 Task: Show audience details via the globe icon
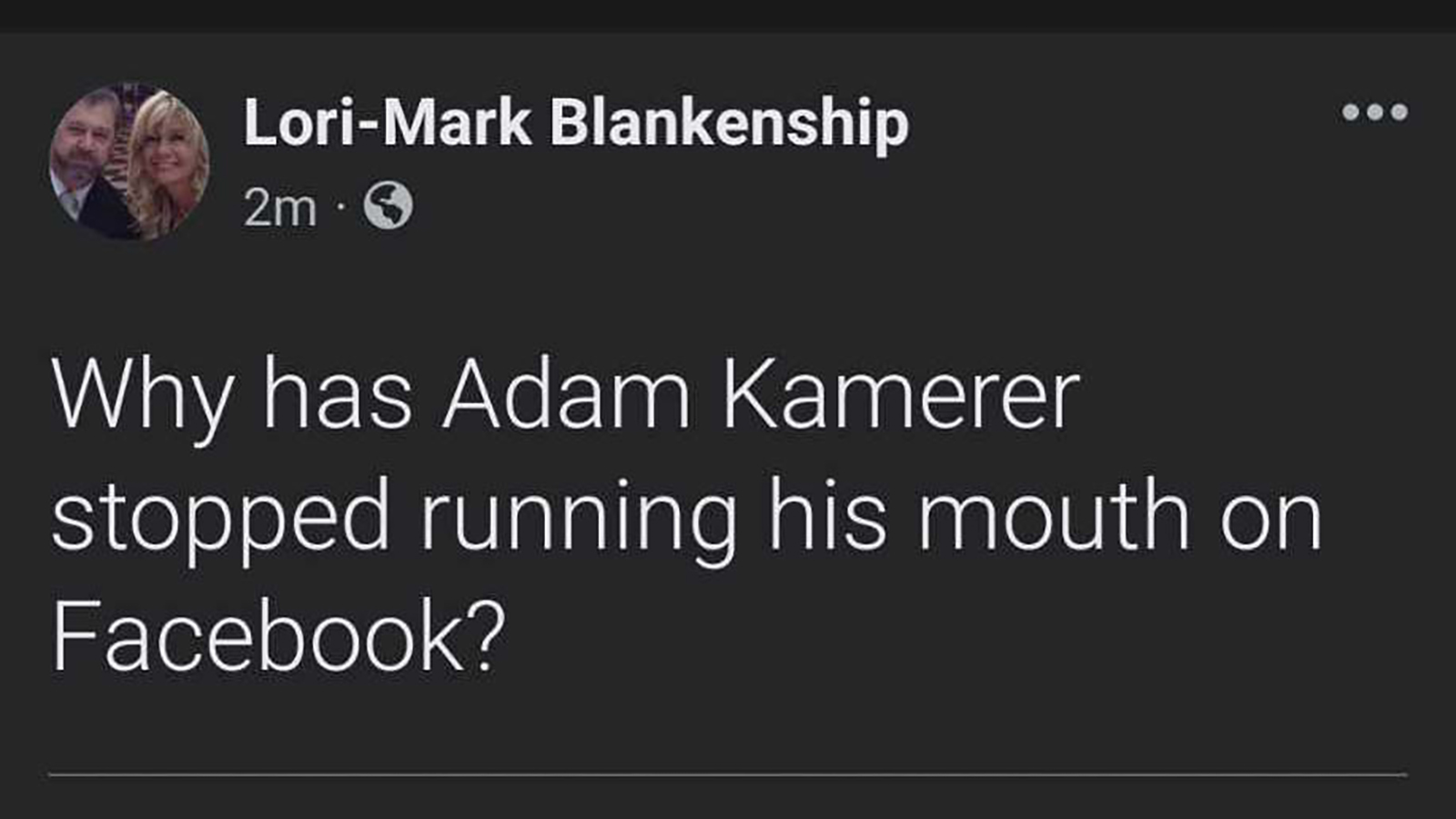click(x=388, y=206)
